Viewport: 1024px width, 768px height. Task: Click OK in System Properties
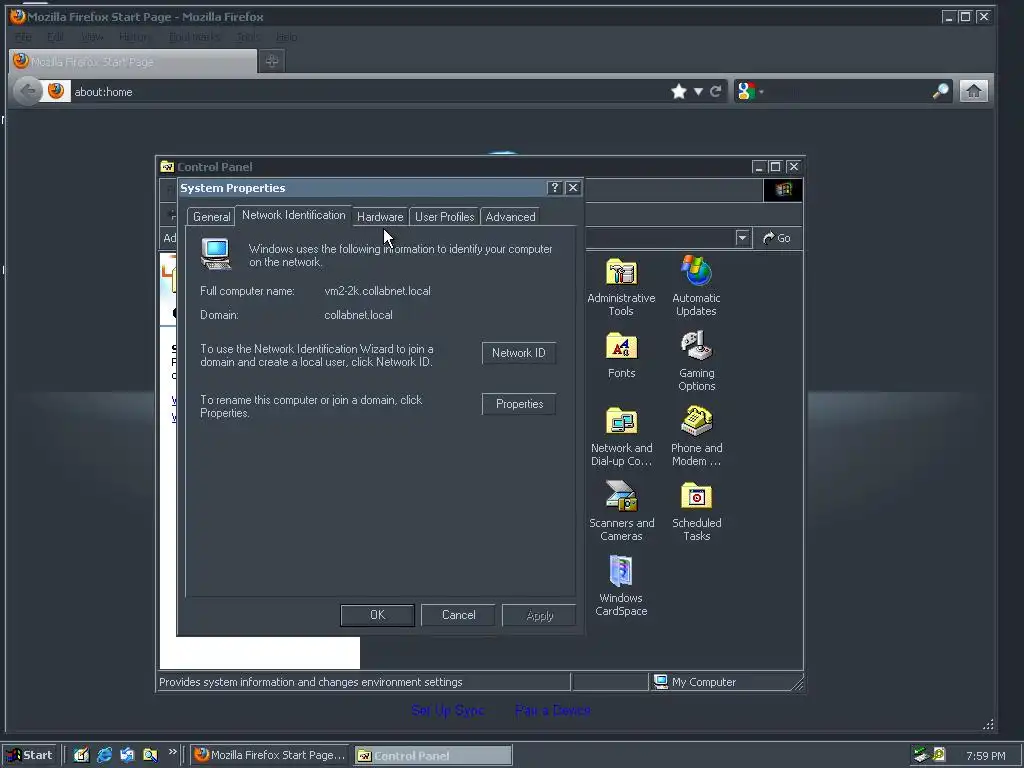pos(377,615)
